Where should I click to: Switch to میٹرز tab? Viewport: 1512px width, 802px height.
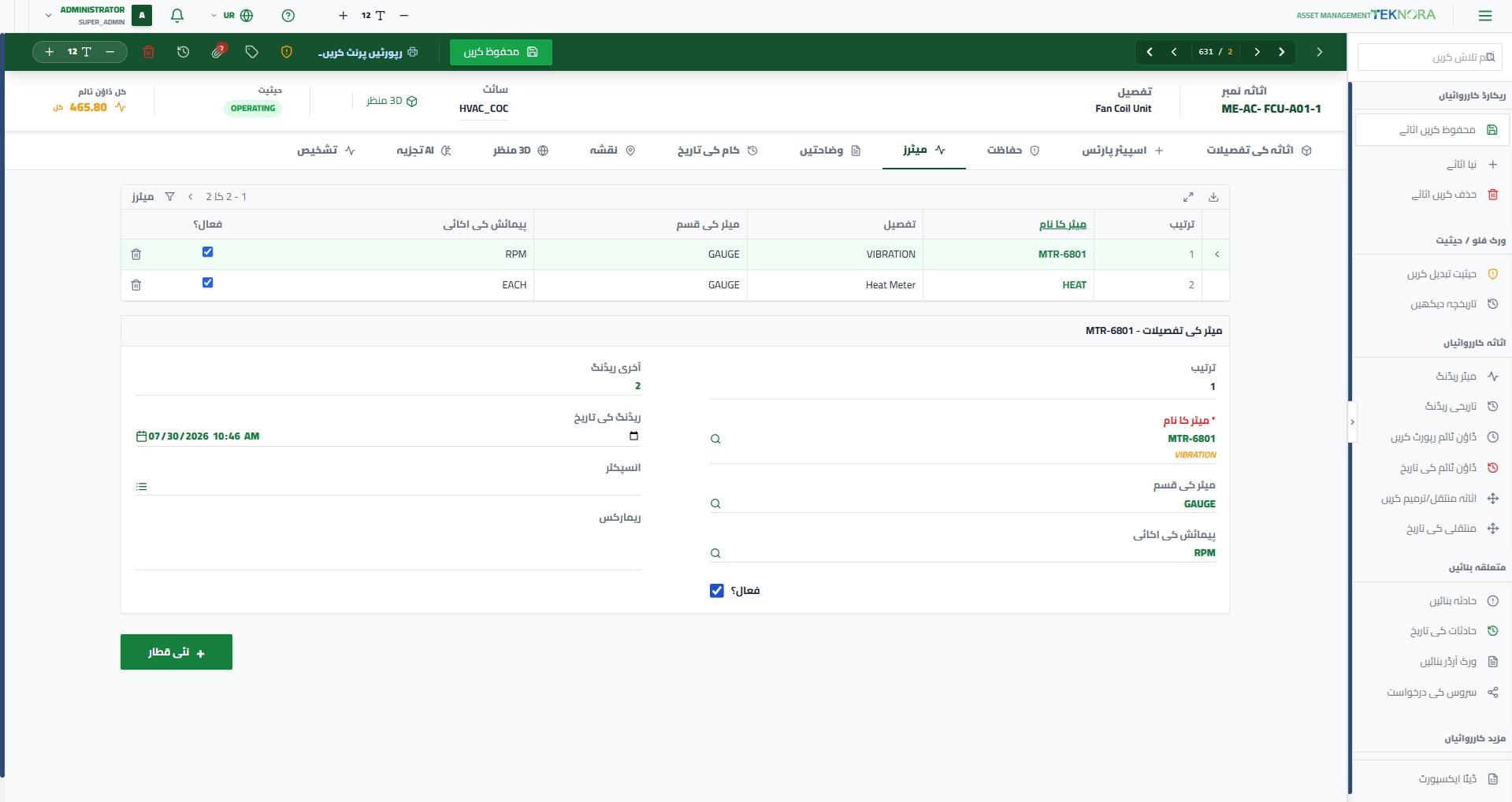[x=924, y=150]
